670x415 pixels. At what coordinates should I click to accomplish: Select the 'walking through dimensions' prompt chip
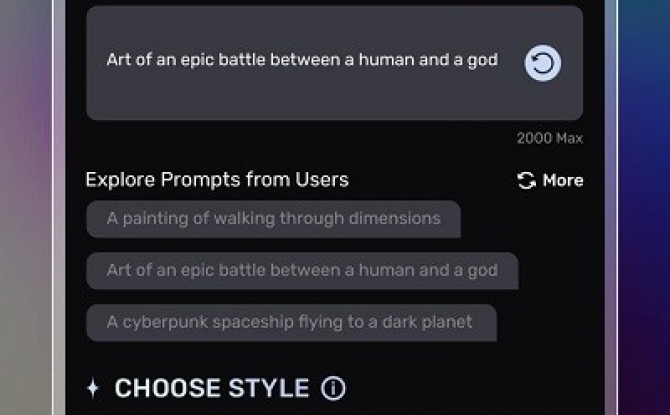(273, 219)
